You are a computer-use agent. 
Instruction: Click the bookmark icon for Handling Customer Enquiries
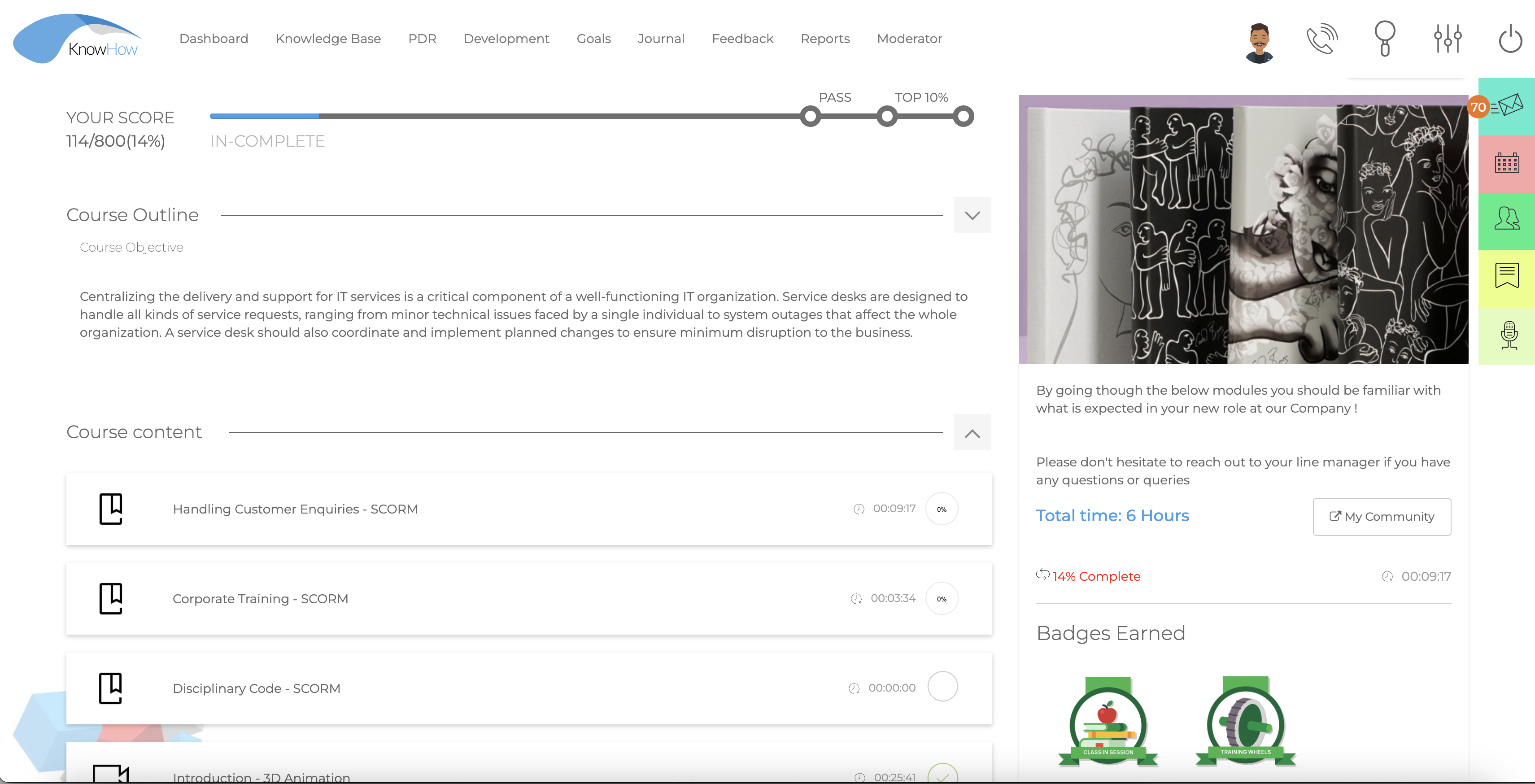111,509
